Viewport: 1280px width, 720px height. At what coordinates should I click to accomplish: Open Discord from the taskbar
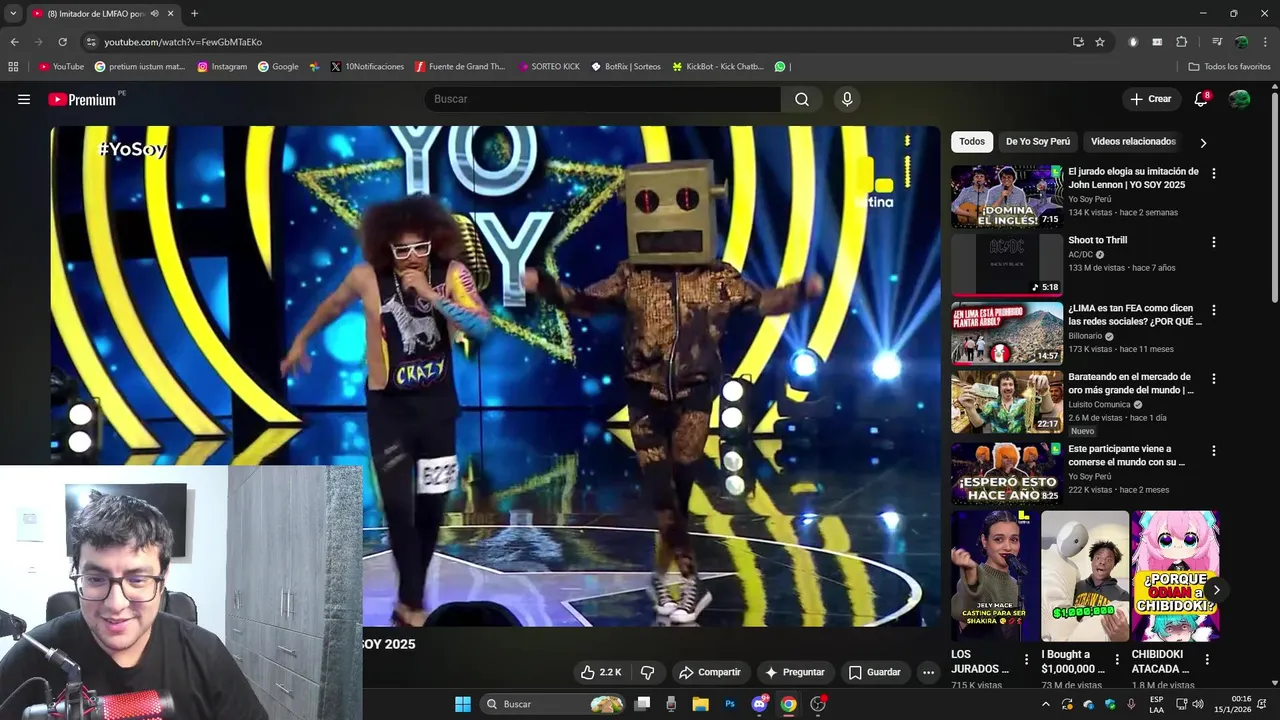tap(759, 704)
